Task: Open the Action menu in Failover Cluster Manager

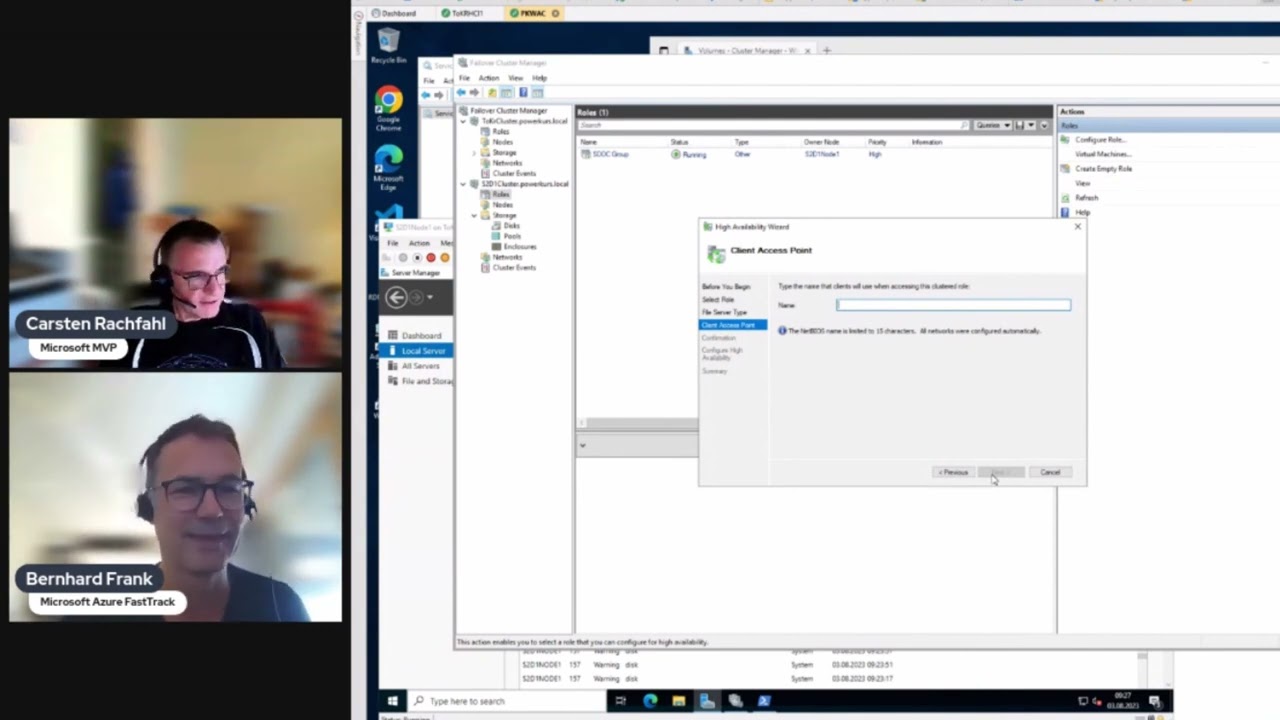Action: click(488, 78)
